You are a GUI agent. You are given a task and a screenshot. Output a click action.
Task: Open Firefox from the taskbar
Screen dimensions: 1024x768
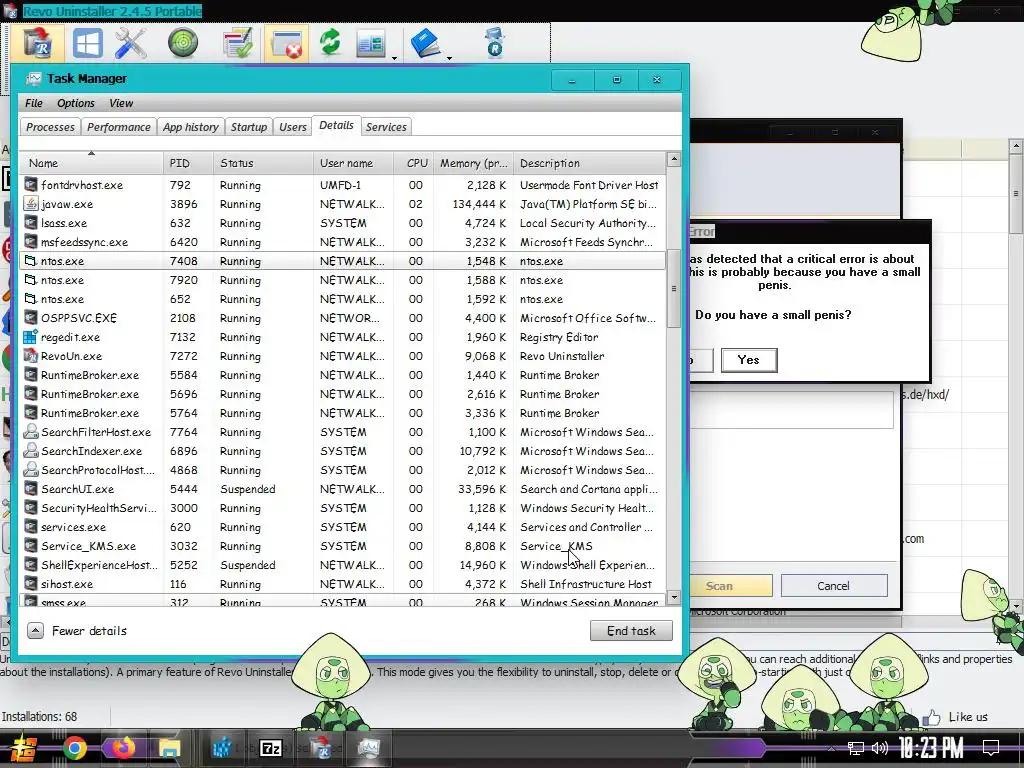[x=122, y=748]
